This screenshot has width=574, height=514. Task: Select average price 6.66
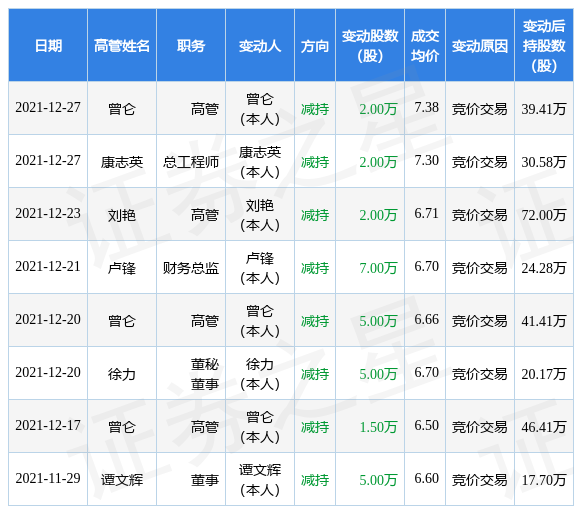[426, 319]
